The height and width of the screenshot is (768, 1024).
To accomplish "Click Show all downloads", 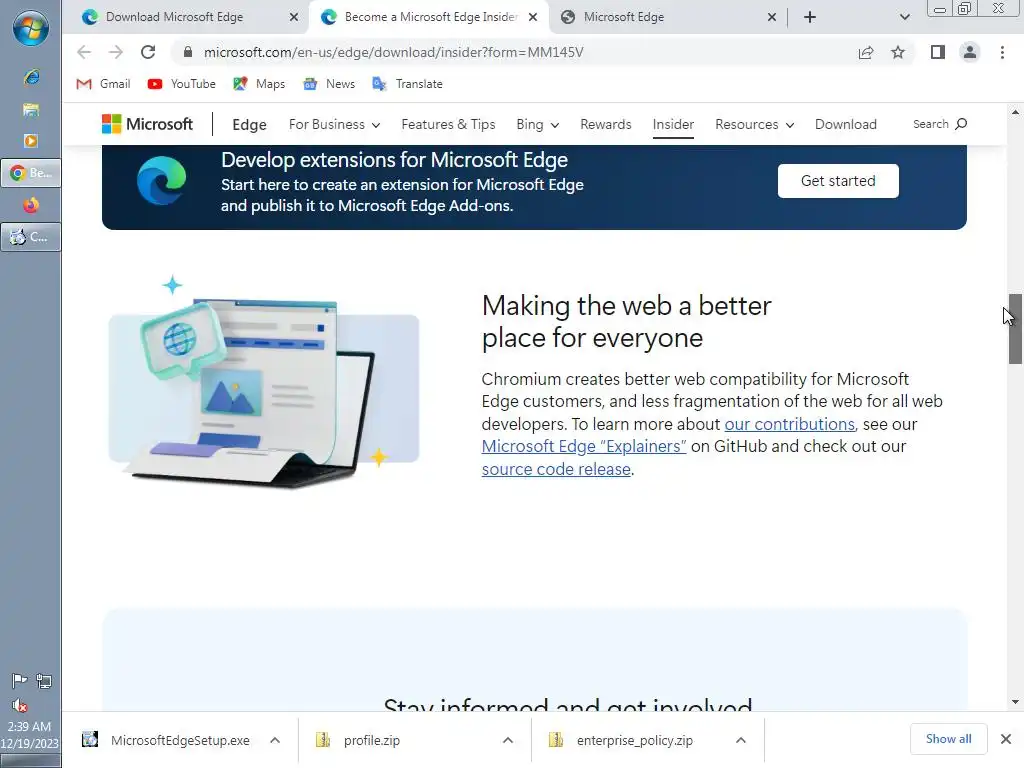I will [948, 739].
